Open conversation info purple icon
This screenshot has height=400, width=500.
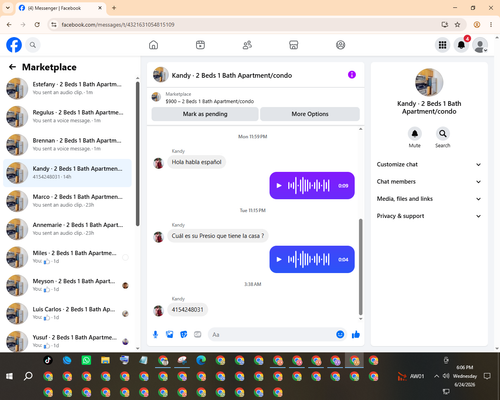tap(352, 75)
